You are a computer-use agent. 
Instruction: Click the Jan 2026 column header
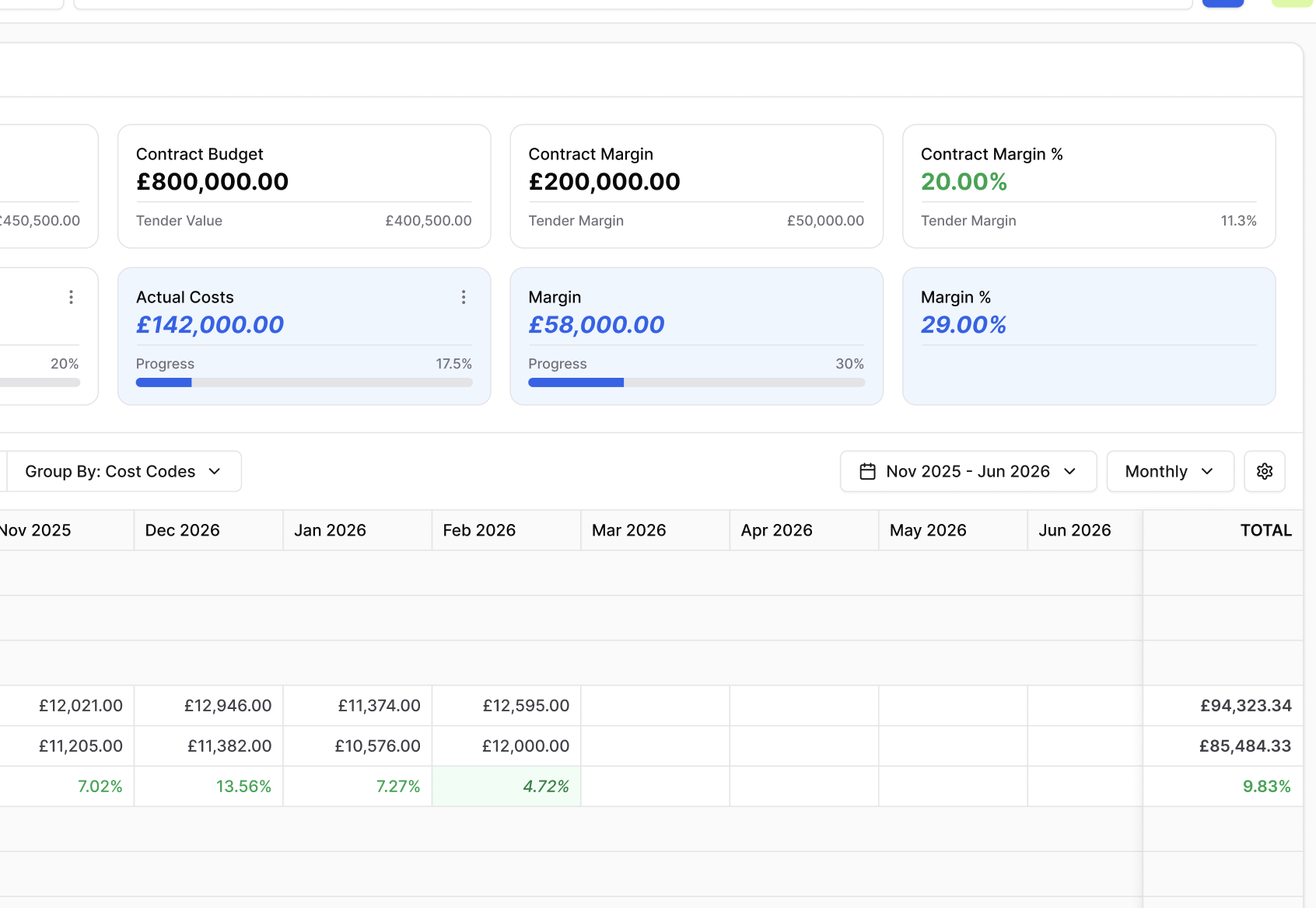[358, 530]
